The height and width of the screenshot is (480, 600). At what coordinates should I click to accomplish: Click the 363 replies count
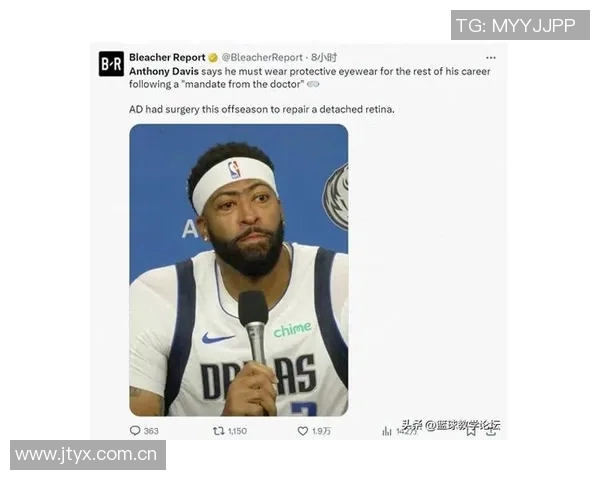click(151, 431)
